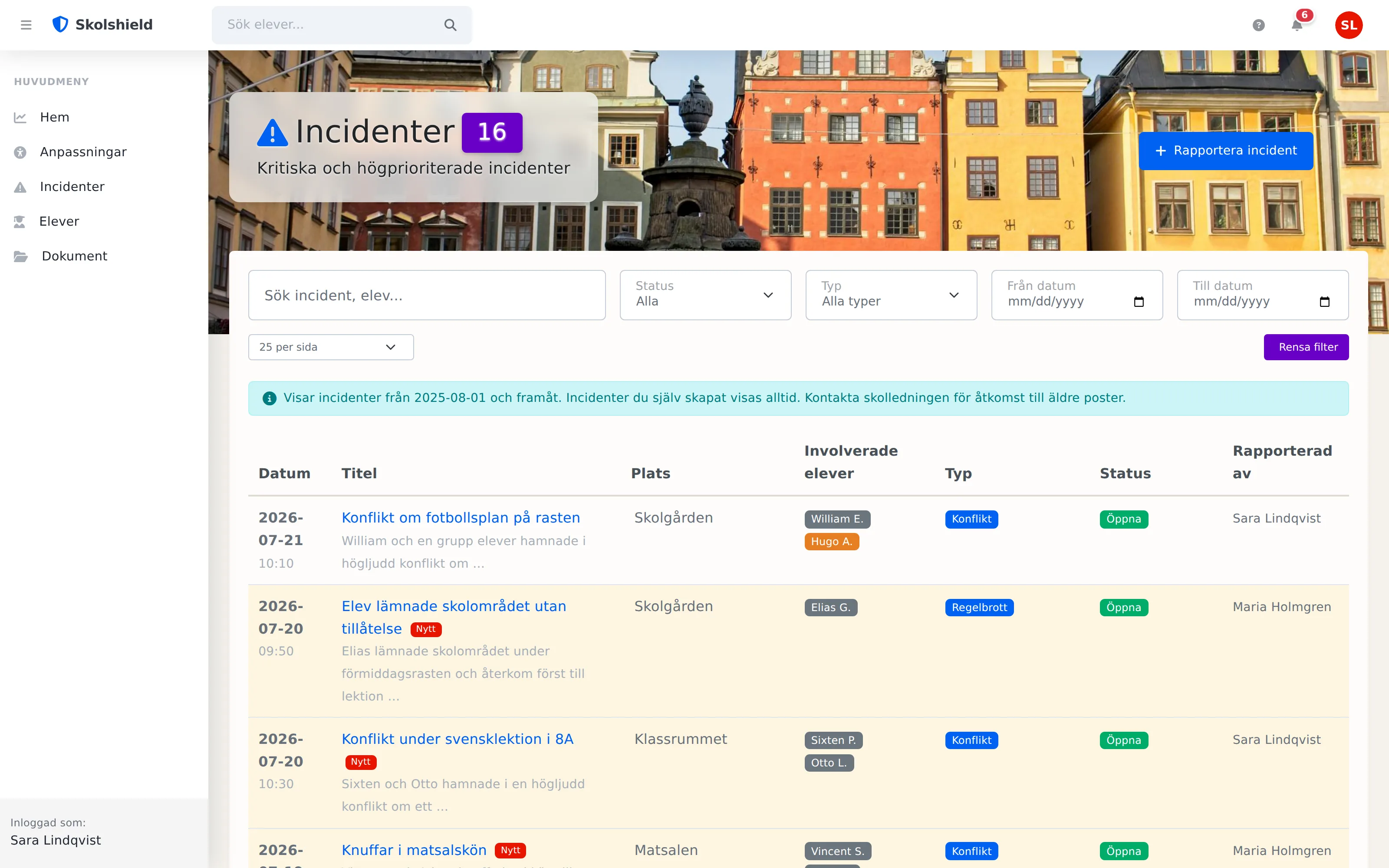Click the search magnifier icon
The width and height of the screenshot is (1389, 868).
(x=450, y=25)
